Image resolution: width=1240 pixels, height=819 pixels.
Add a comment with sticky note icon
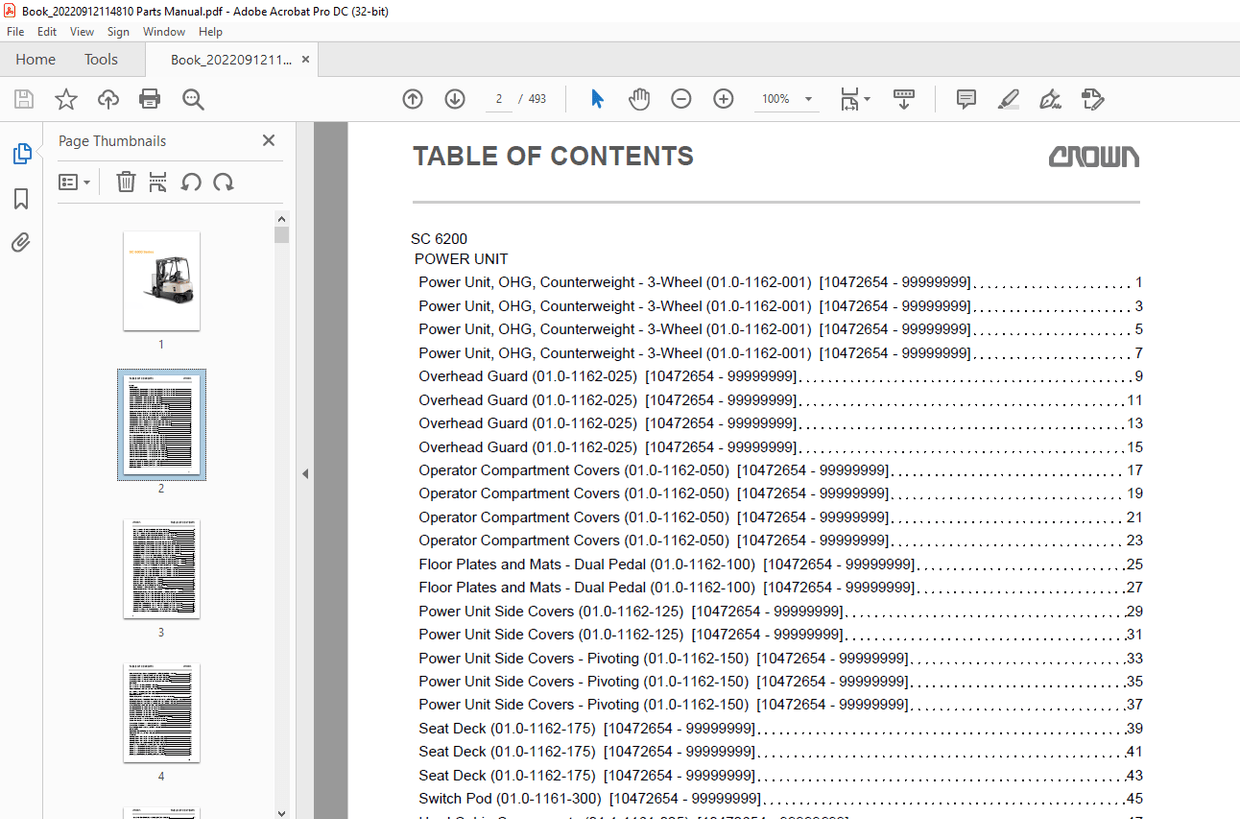tap(966, 99)
